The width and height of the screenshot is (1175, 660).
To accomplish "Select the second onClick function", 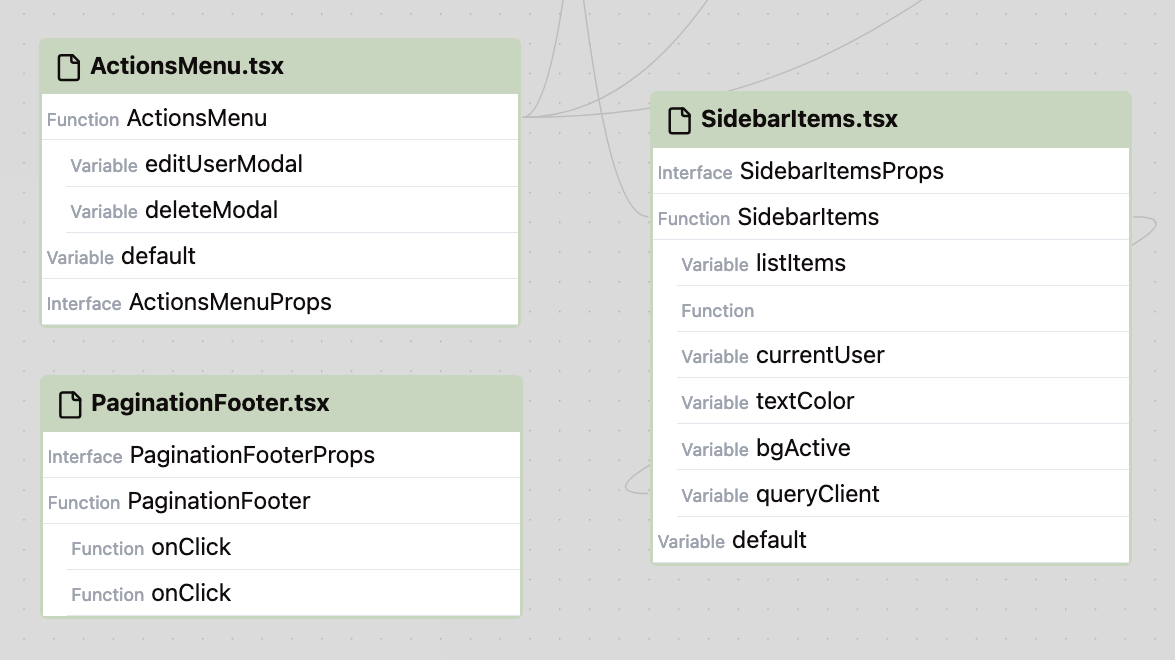I will click(190, 593).
